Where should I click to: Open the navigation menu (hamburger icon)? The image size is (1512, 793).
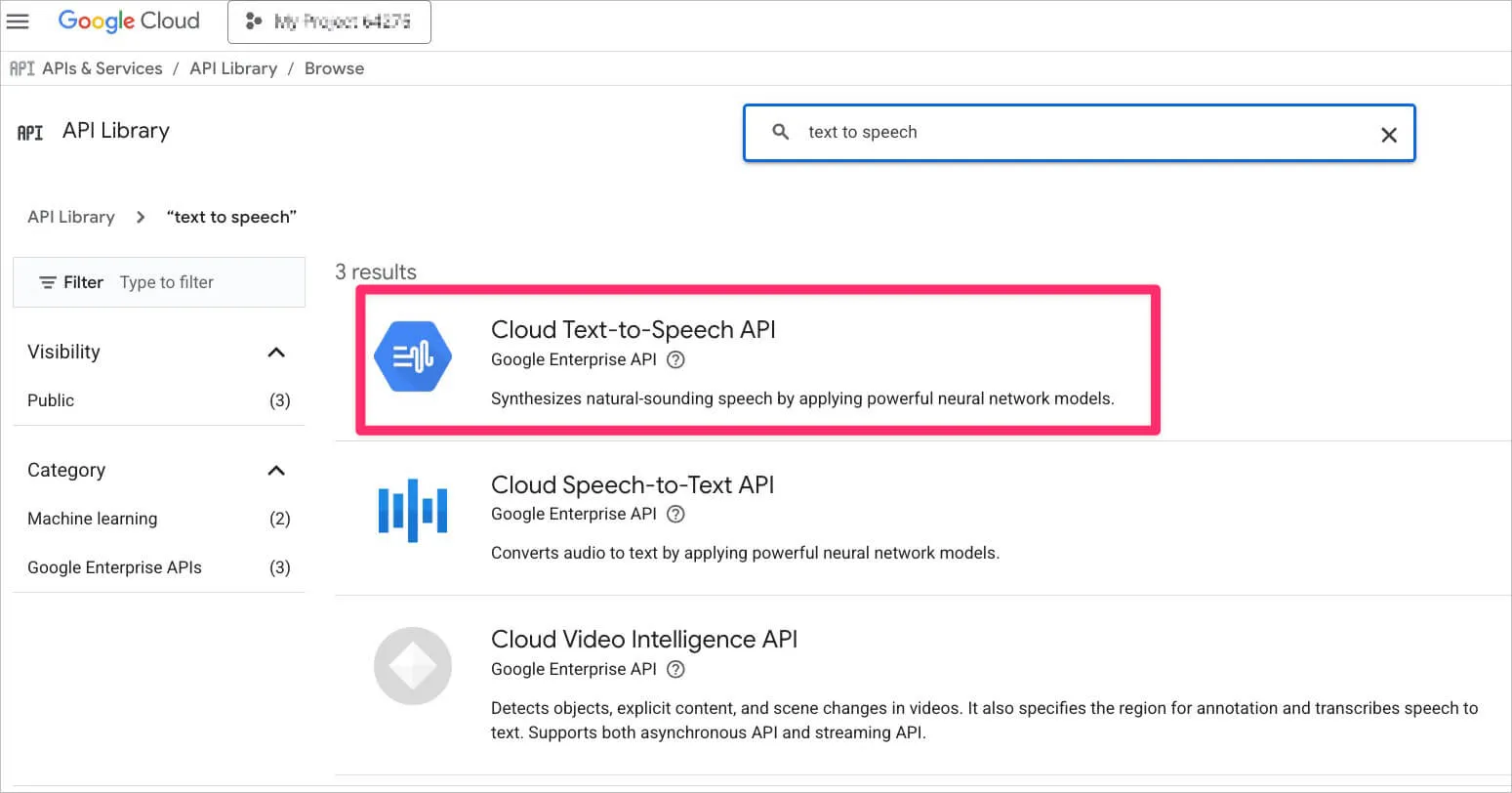click(x=18, y=21)
